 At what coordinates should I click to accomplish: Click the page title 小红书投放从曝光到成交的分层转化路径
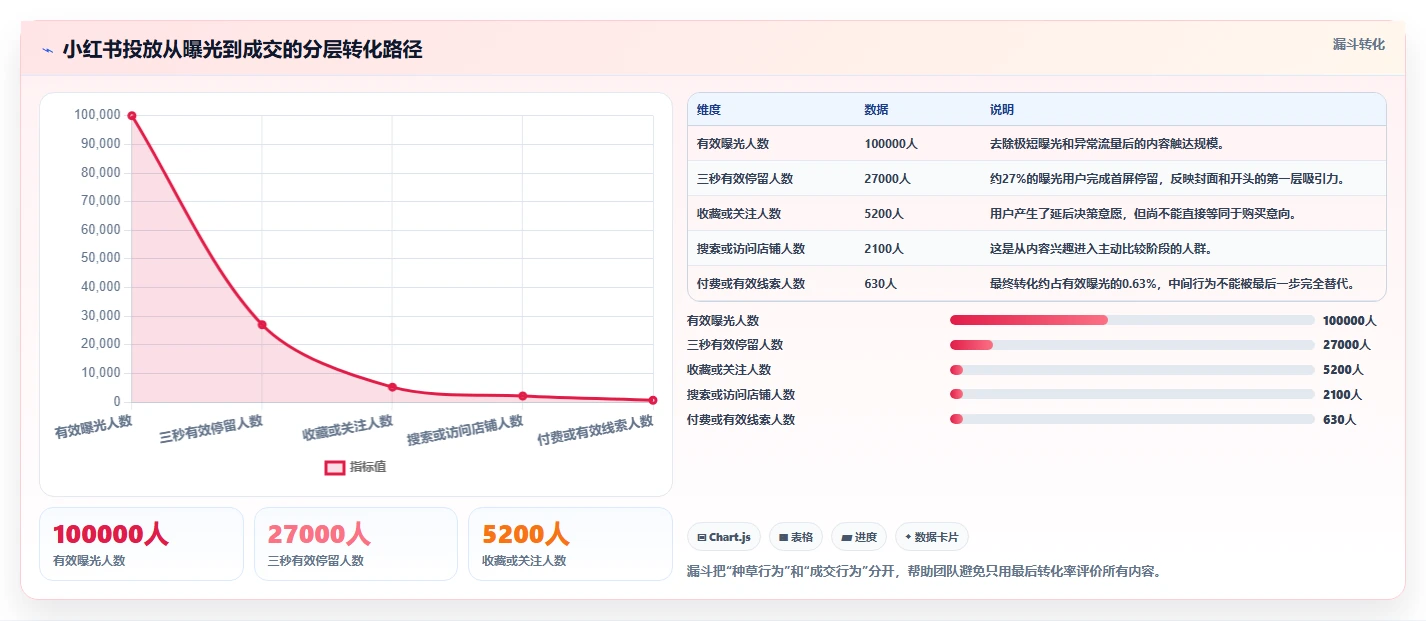click(x=242, y=50)
